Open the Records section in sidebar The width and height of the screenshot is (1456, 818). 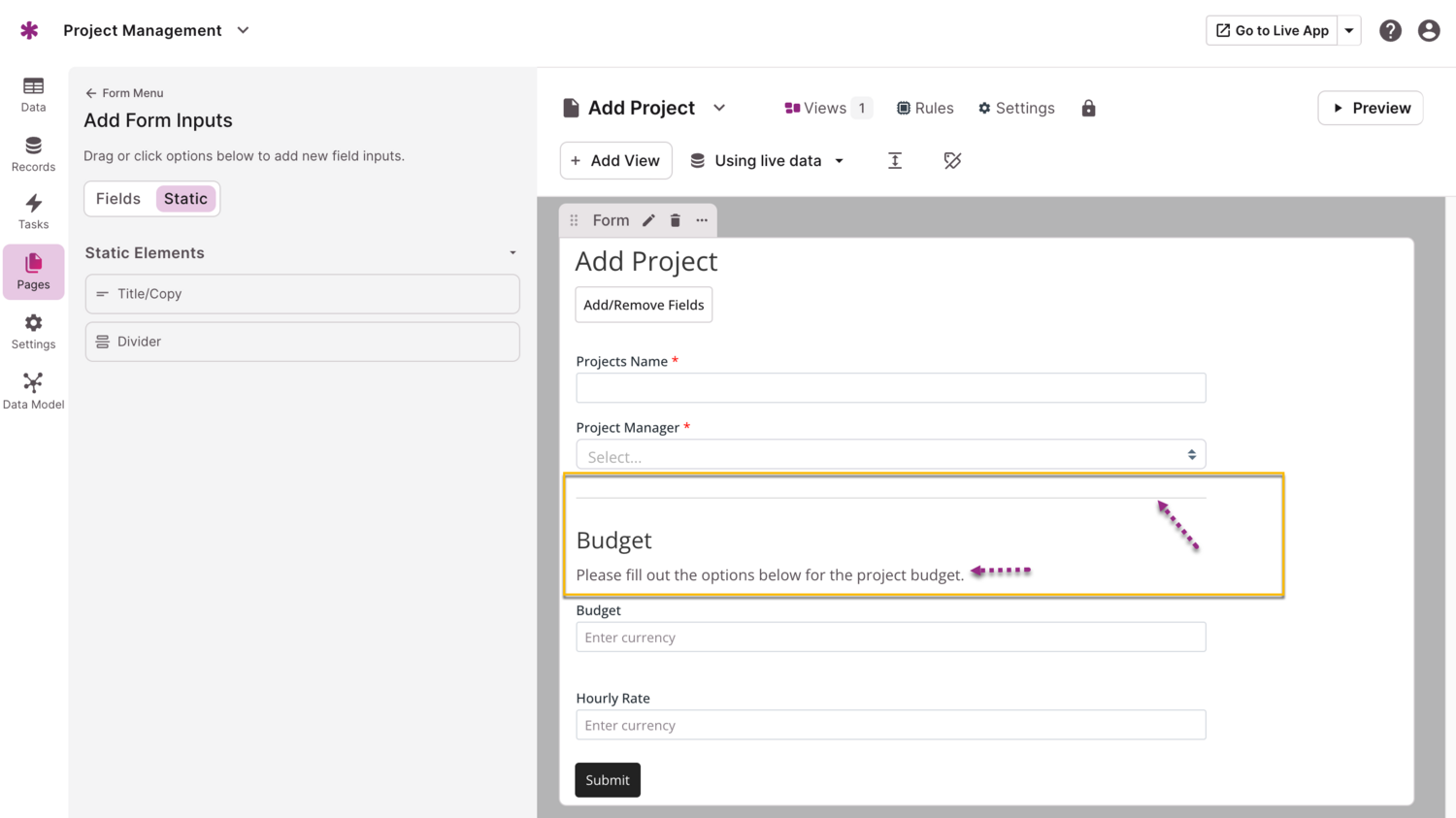click(x=33, y=154)
